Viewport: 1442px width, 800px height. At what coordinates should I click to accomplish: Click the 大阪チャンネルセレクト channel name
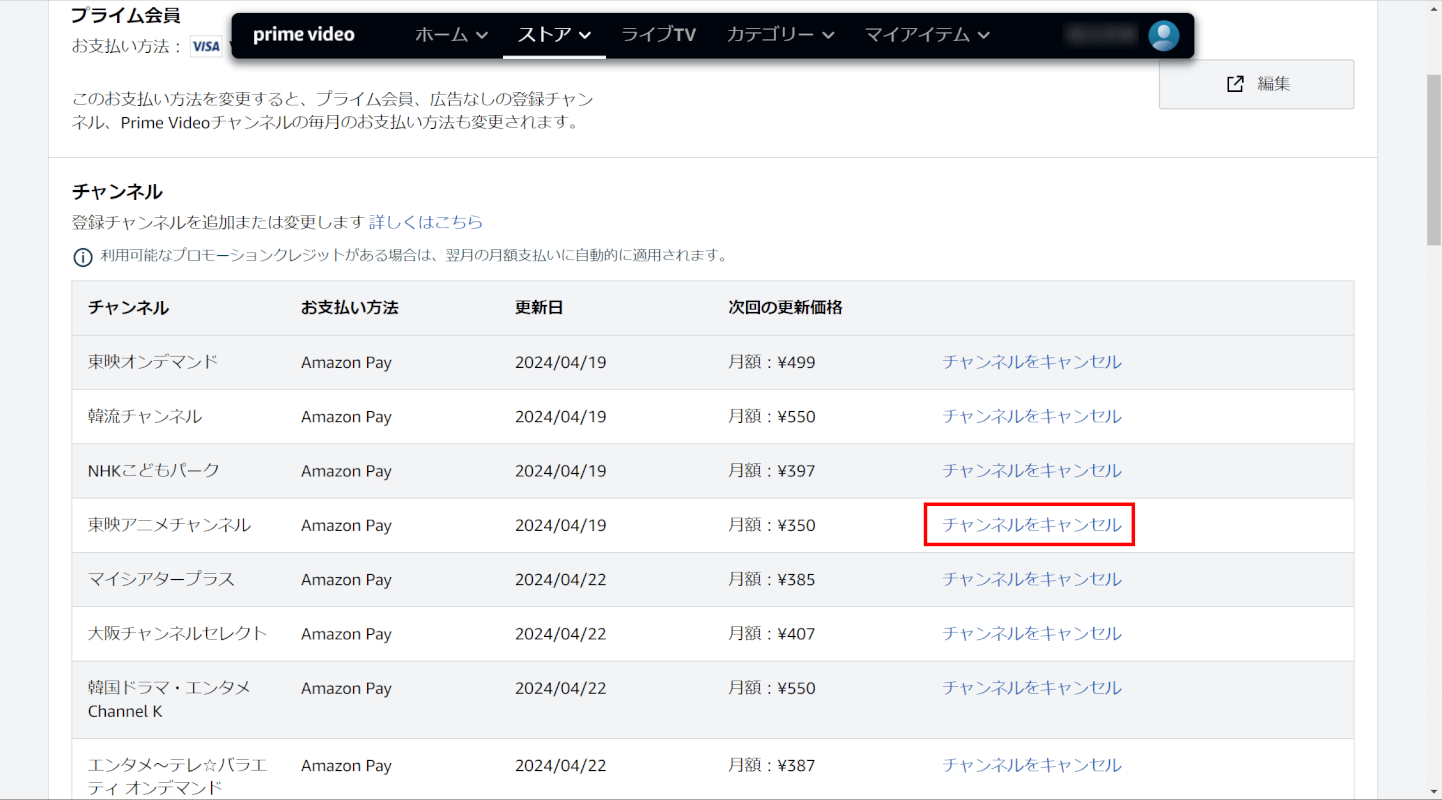[178, 633]
